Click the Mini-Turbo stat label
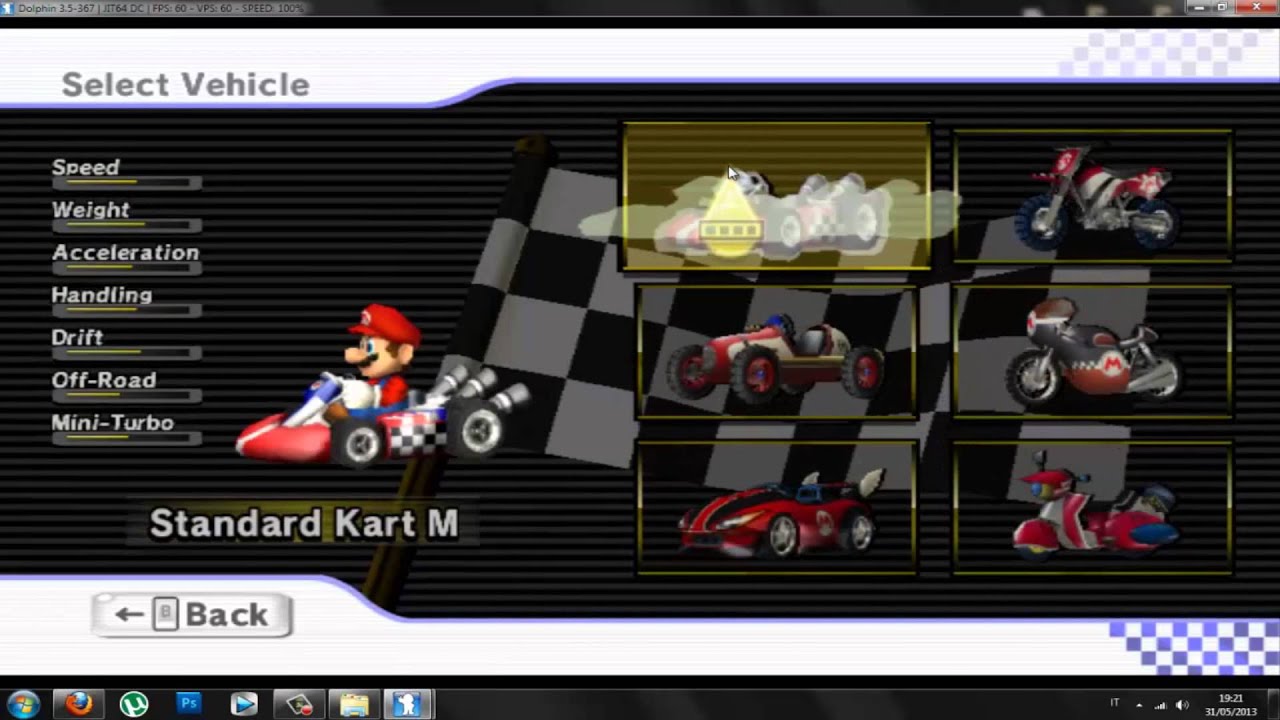This screenshot has height=720, width=1280. [113, 423]
